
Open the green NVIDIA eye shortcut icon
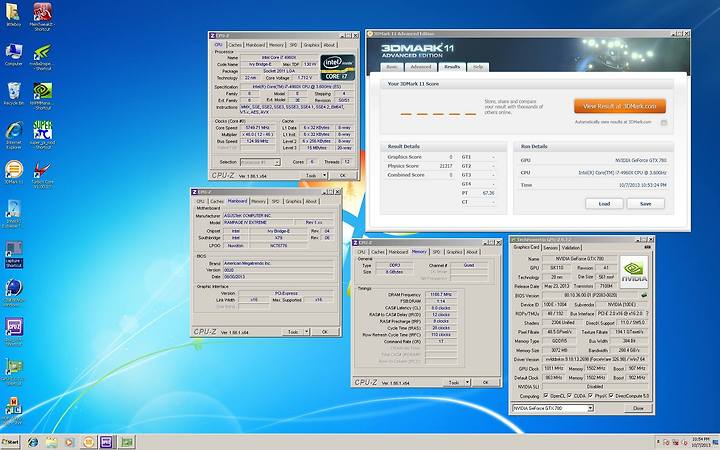[42, 96]
